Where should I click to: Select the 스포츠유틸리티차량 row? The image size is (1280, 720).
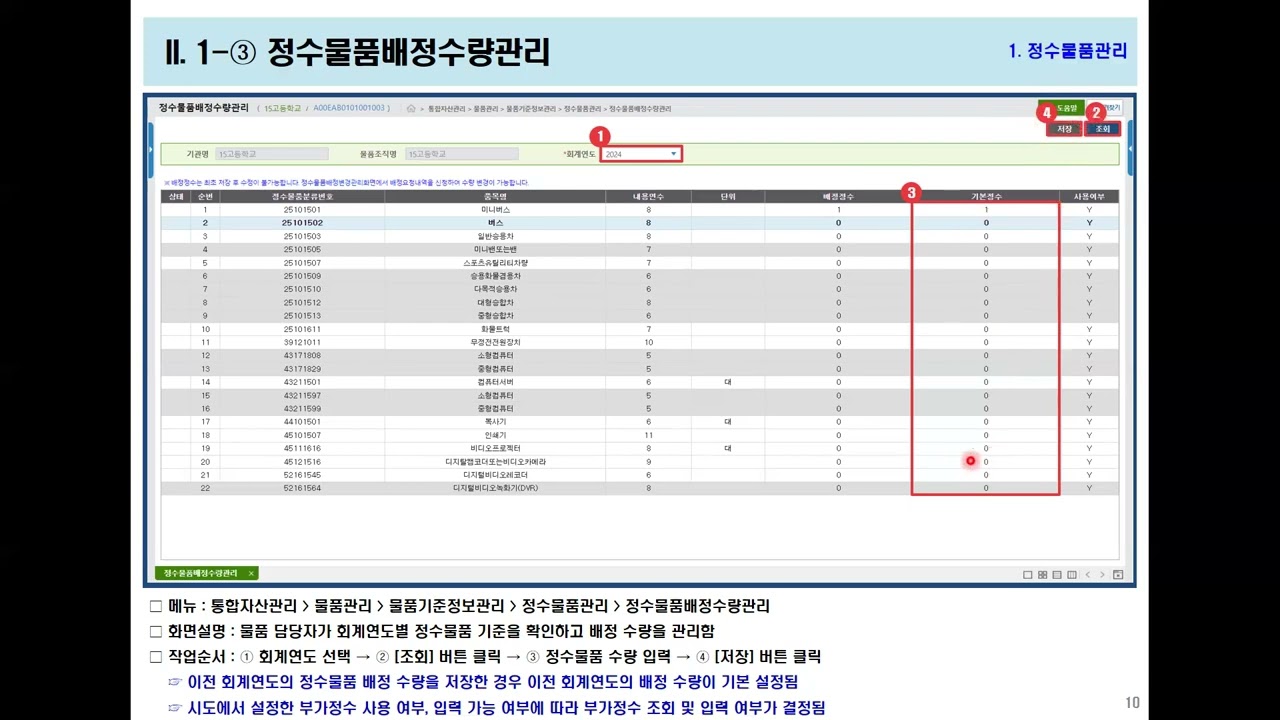(x=640, y=263)
